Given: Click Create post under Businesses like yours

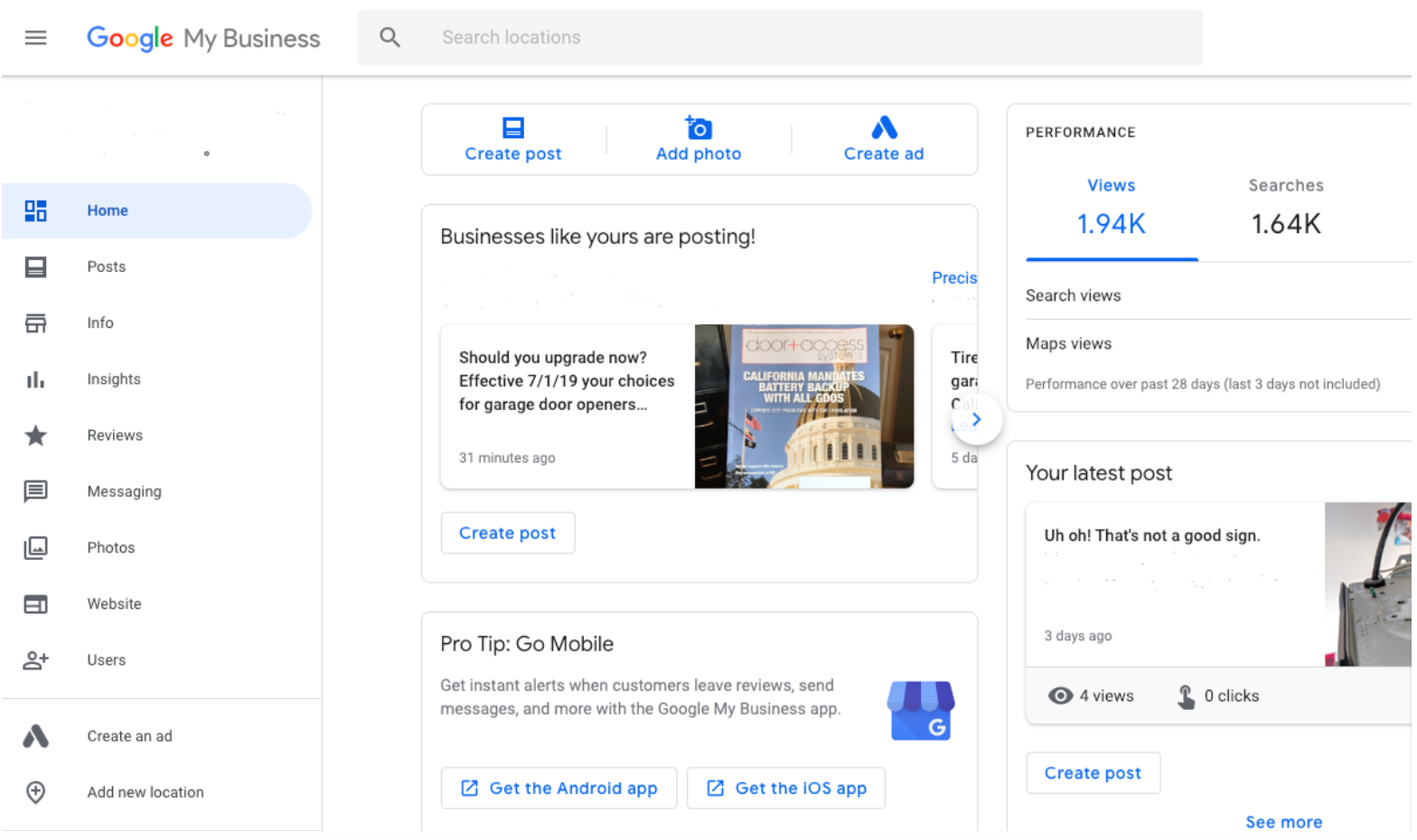Looking at the screenshot, I should tap(508, 533).
